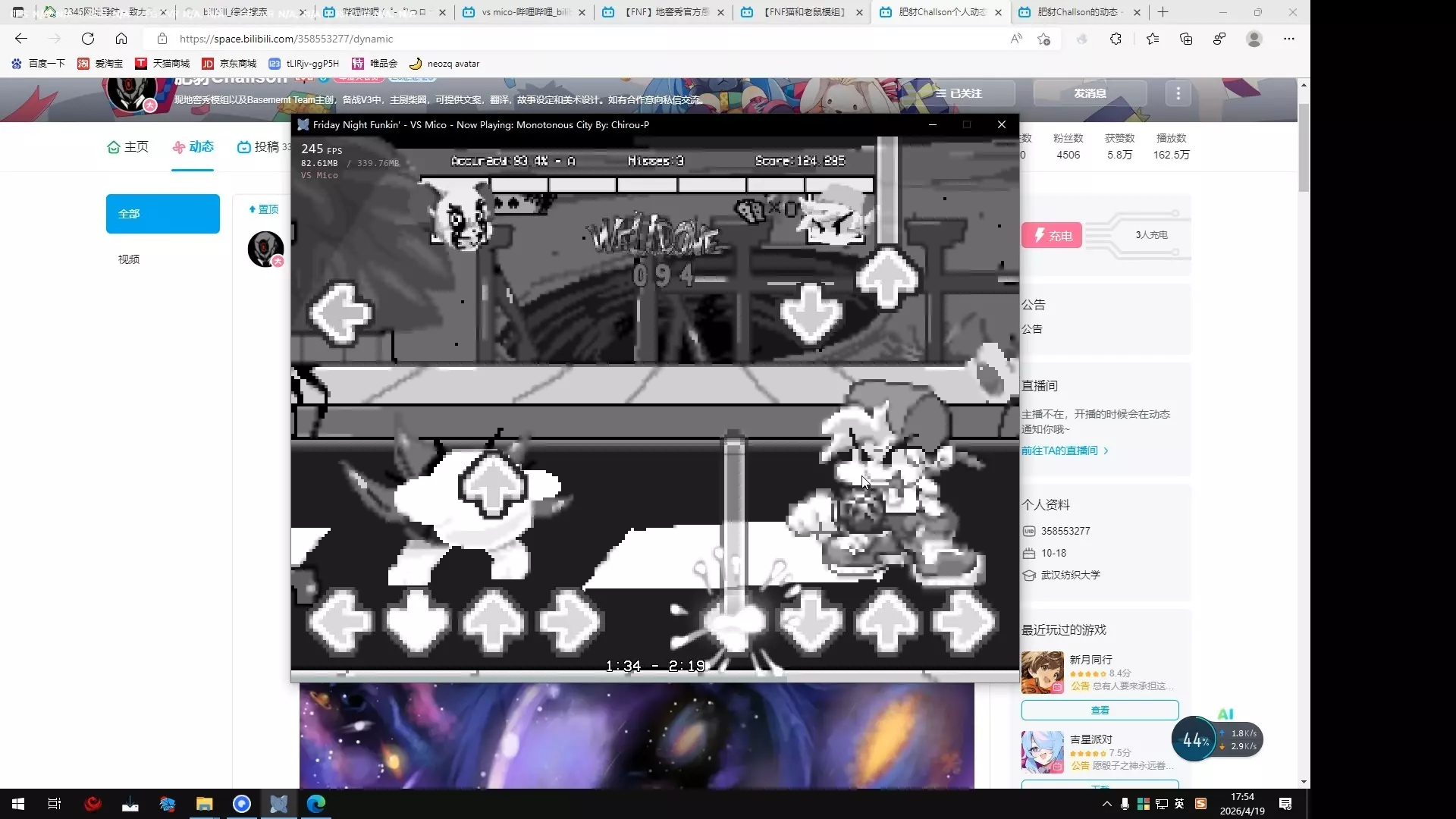Viewport: 1456px width, 819px height.
Task: Close the vs mico-哔哩哔哩 tab
Action: tap(582, 12)
